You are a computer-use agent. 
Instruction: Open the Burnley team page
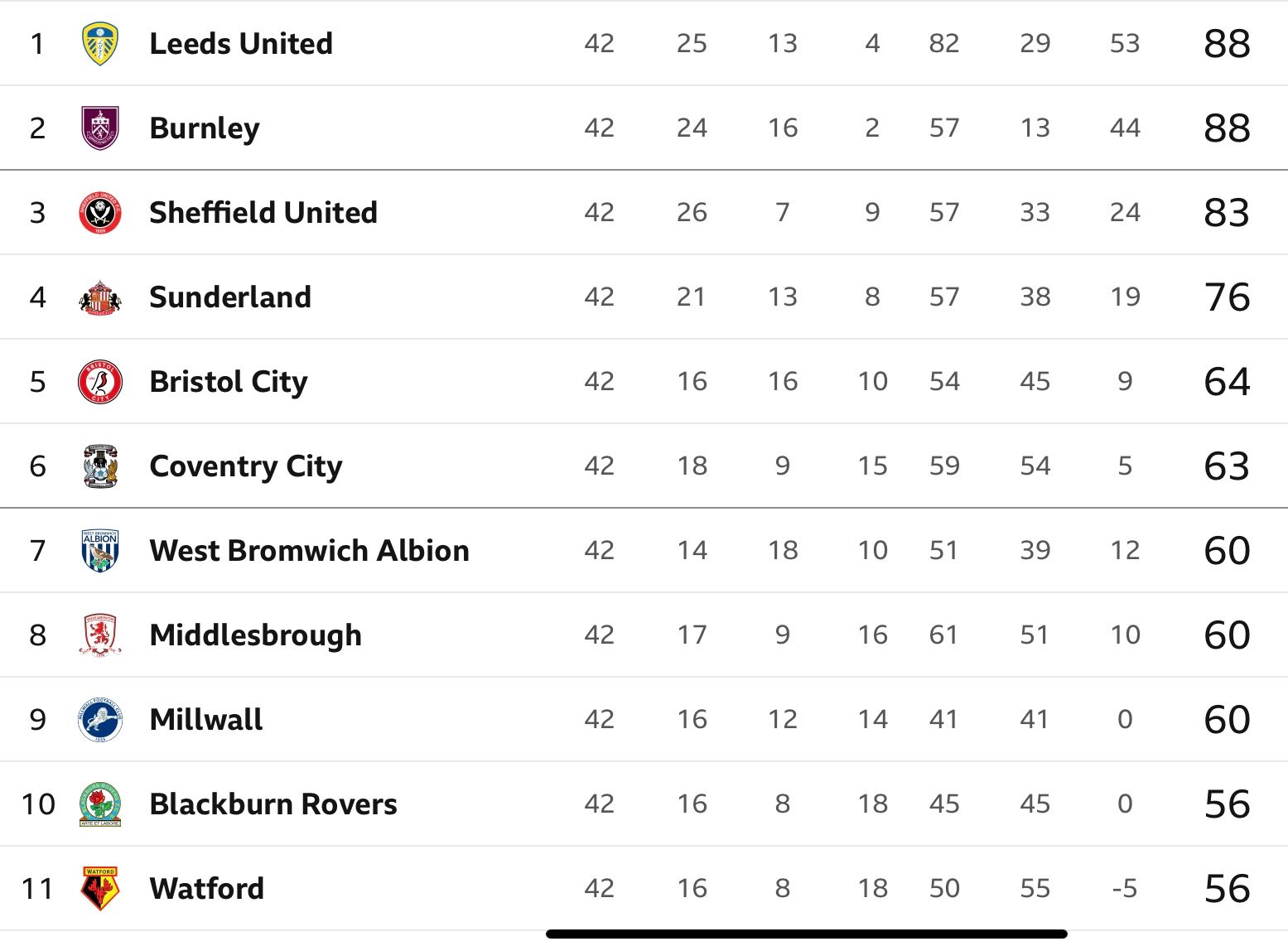205,128
